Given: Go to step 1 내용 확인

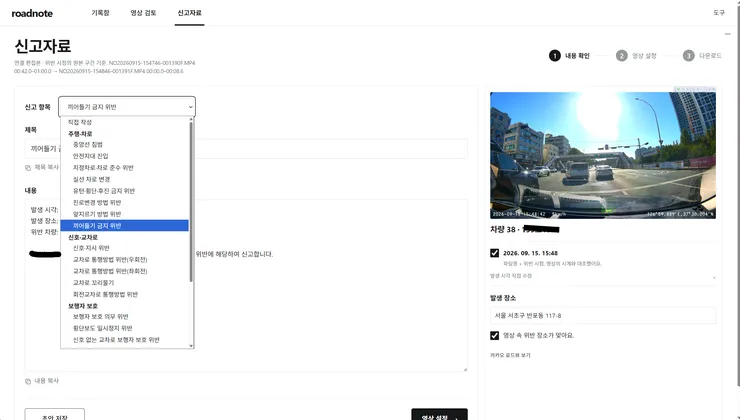Looking at the screenshot, I should pos(569,56).
